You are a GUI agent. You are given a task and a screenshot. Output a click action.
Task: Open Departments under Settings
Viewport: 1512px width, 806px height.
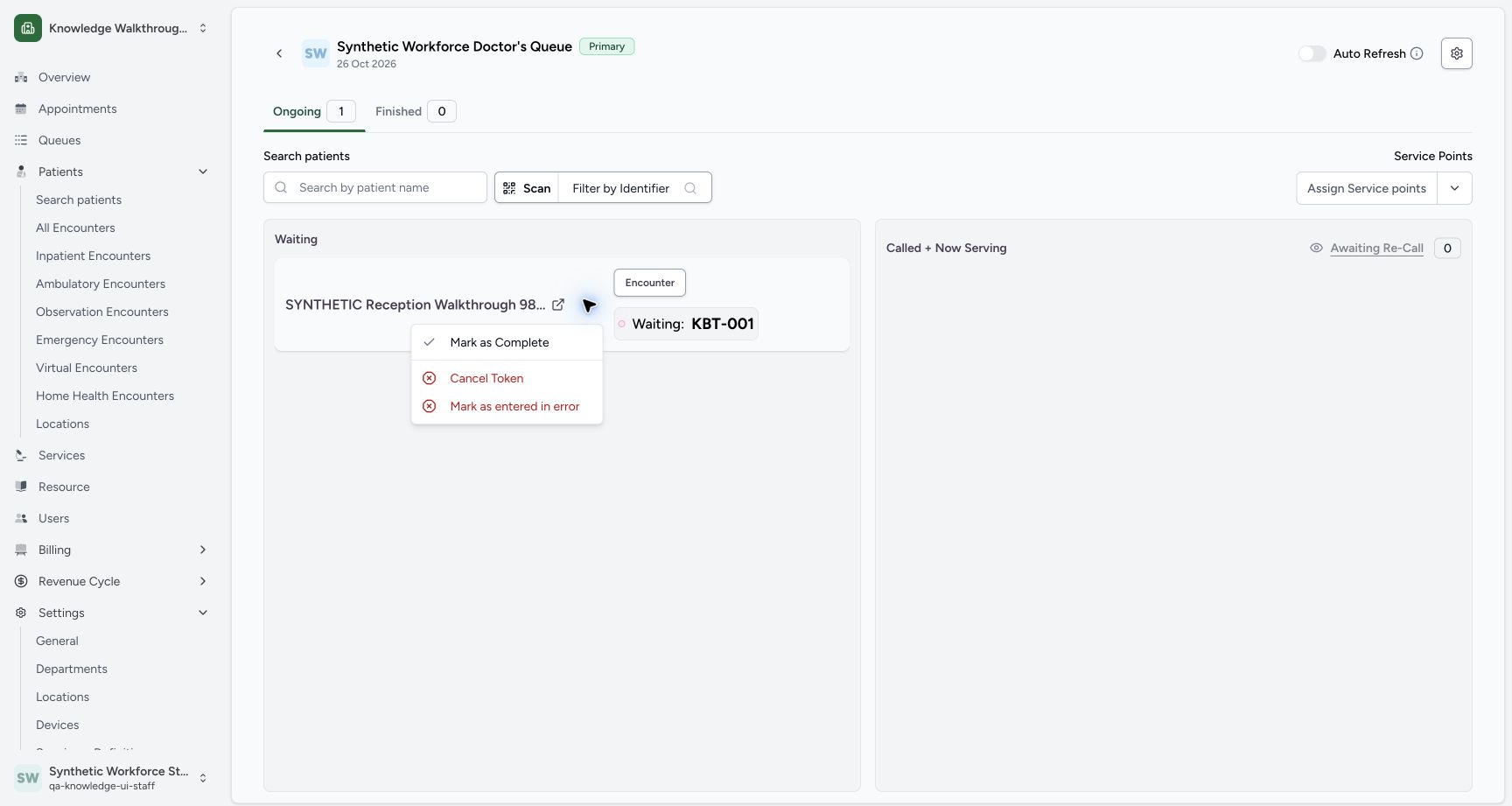click(x=72, y=669)
